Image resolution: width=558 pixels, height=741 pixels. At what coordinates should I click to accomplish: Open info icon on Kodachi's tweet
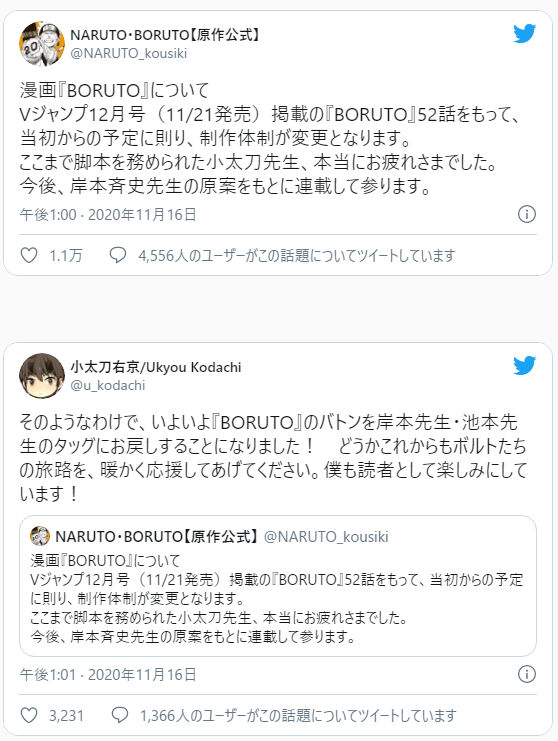(527, 673)
